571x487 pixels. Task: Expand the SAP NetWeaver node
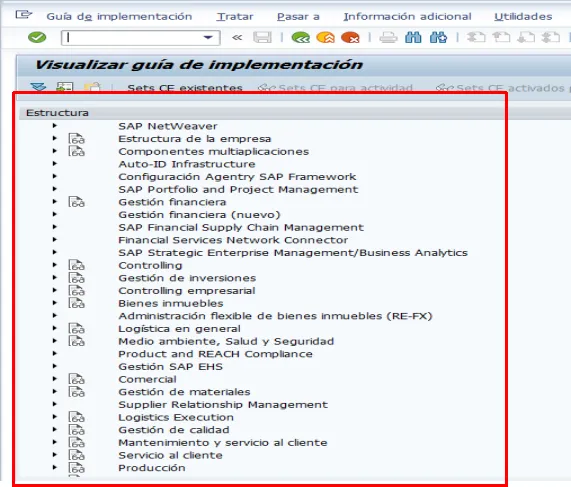(55, 126)
